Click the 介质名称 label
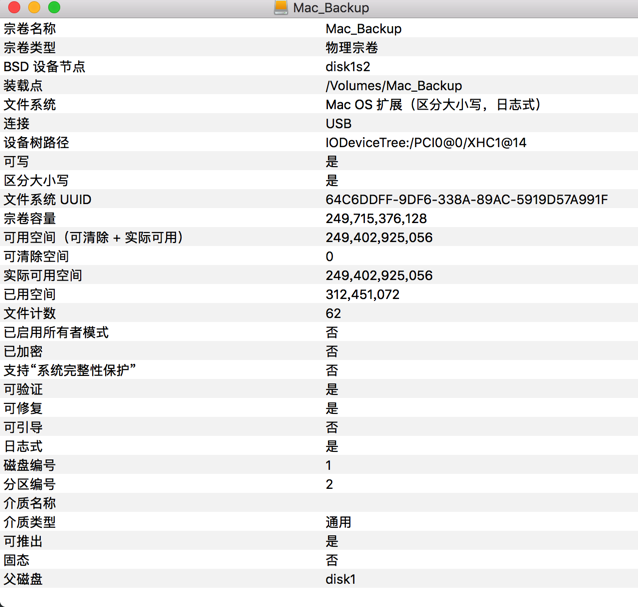The width and height of the screenshot is (638, 607). [x=30, y=504]
